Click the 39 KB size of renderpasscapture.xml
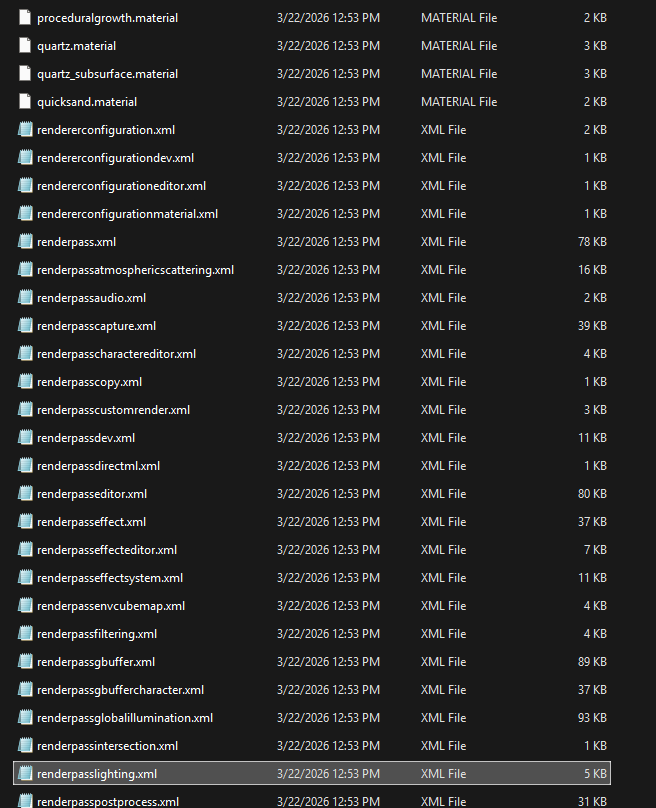Image resolution: width=656 pixels, height=808 pixels. coord(592,326)
